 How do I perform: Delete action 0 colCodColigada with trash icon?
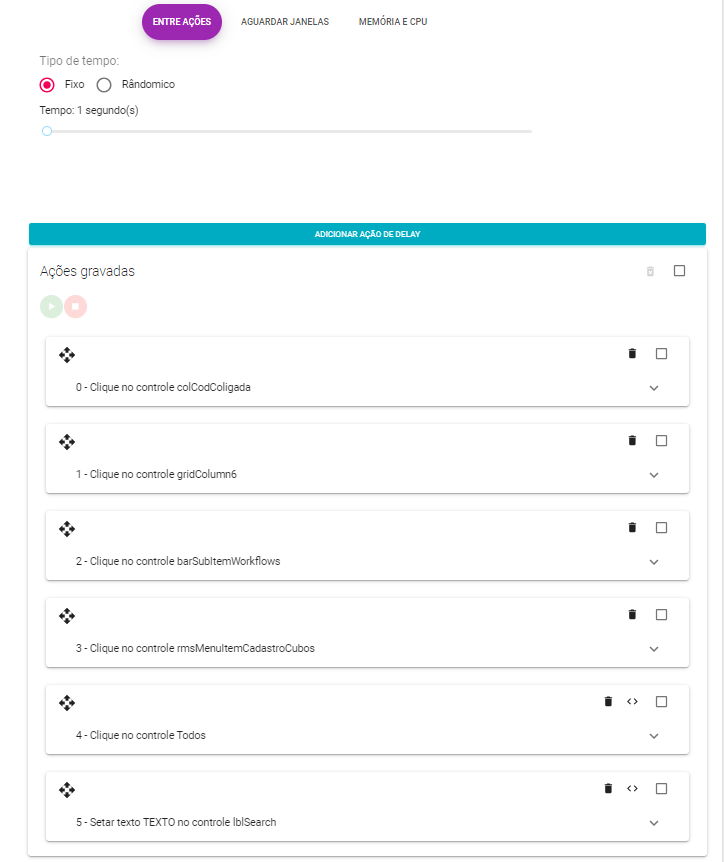(632, 354)
